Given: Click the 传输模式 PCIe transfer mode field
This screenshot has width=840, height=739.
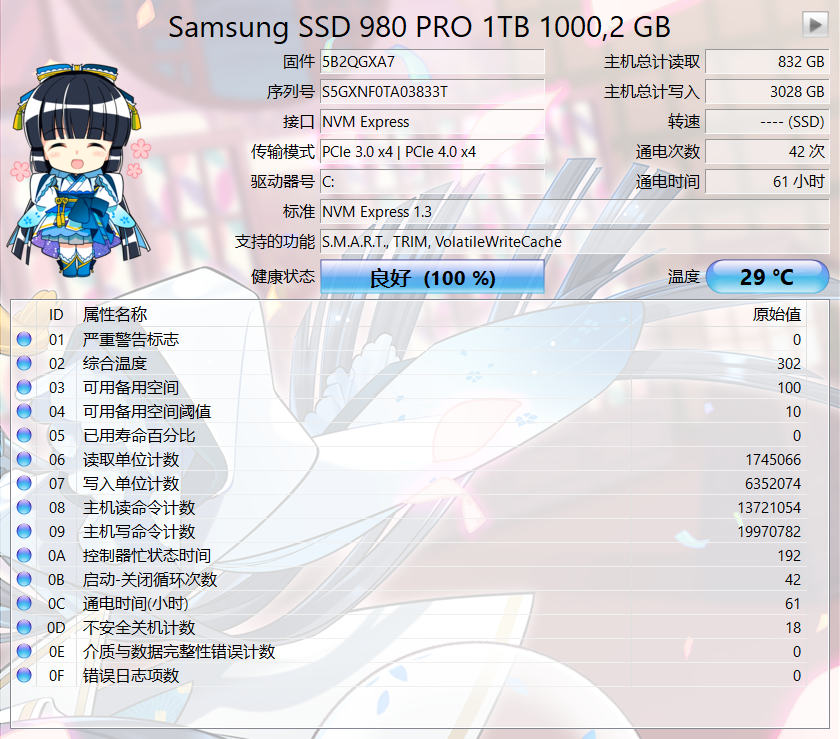Looking at the screenshot, I should click(x=432, y=152).
